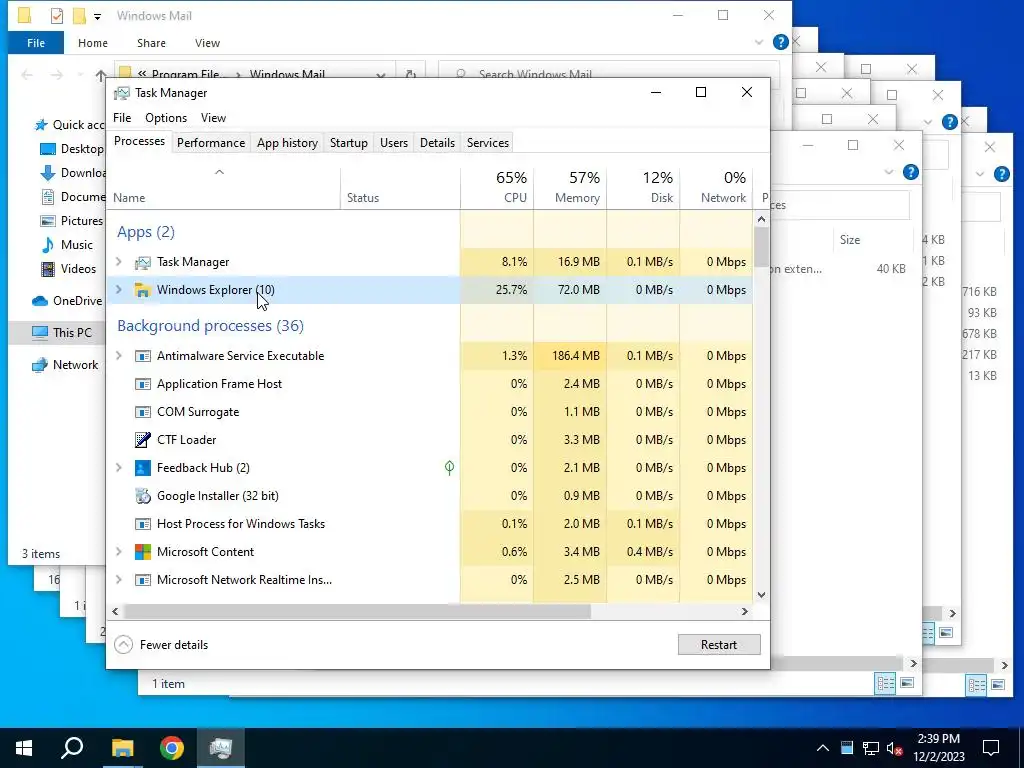
Task: Collapse to Fewer details
Action: (161, 645)
